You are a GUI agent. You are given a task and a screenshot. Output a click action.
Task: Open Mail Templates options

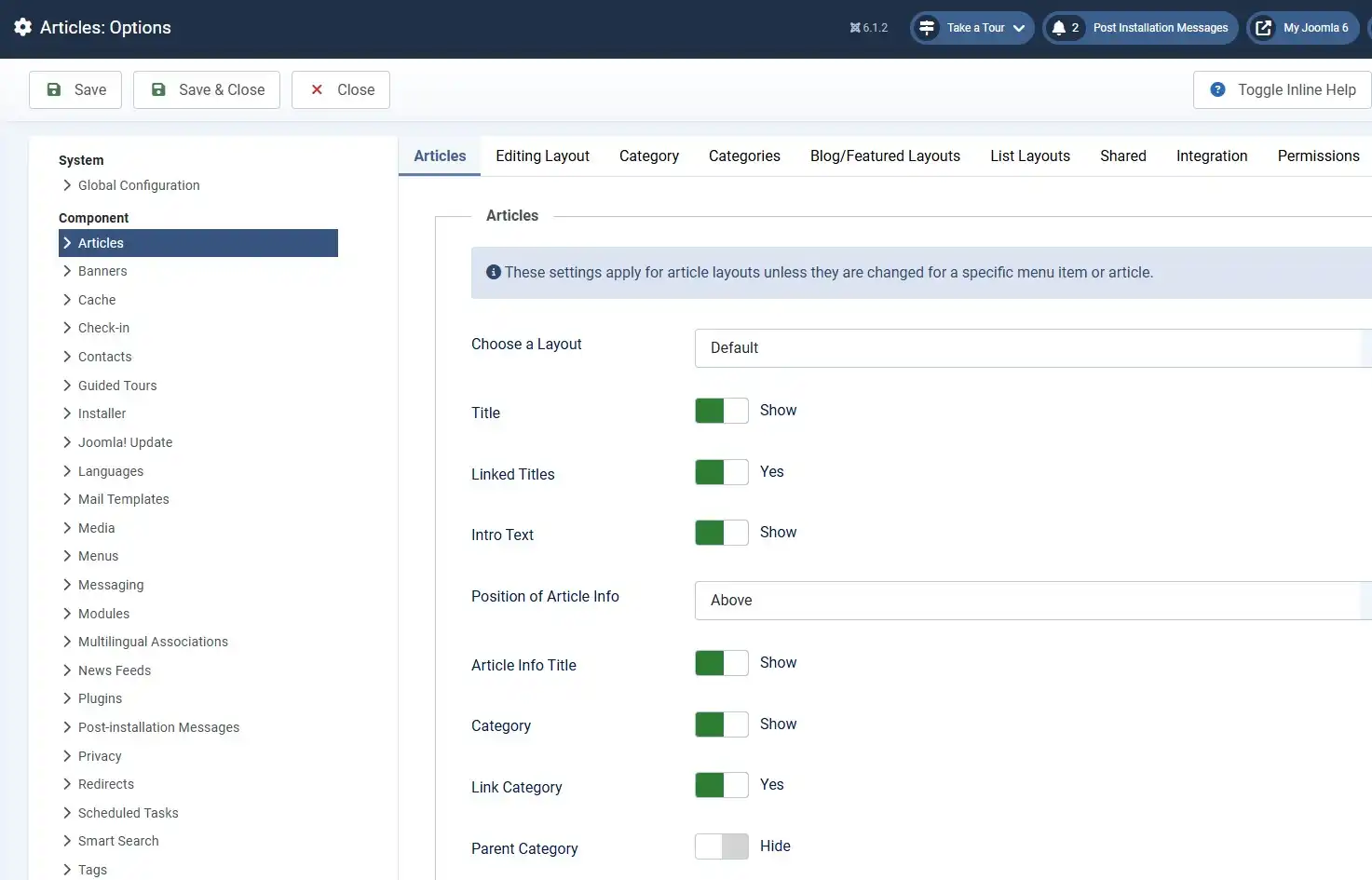[x=124, y=499]
